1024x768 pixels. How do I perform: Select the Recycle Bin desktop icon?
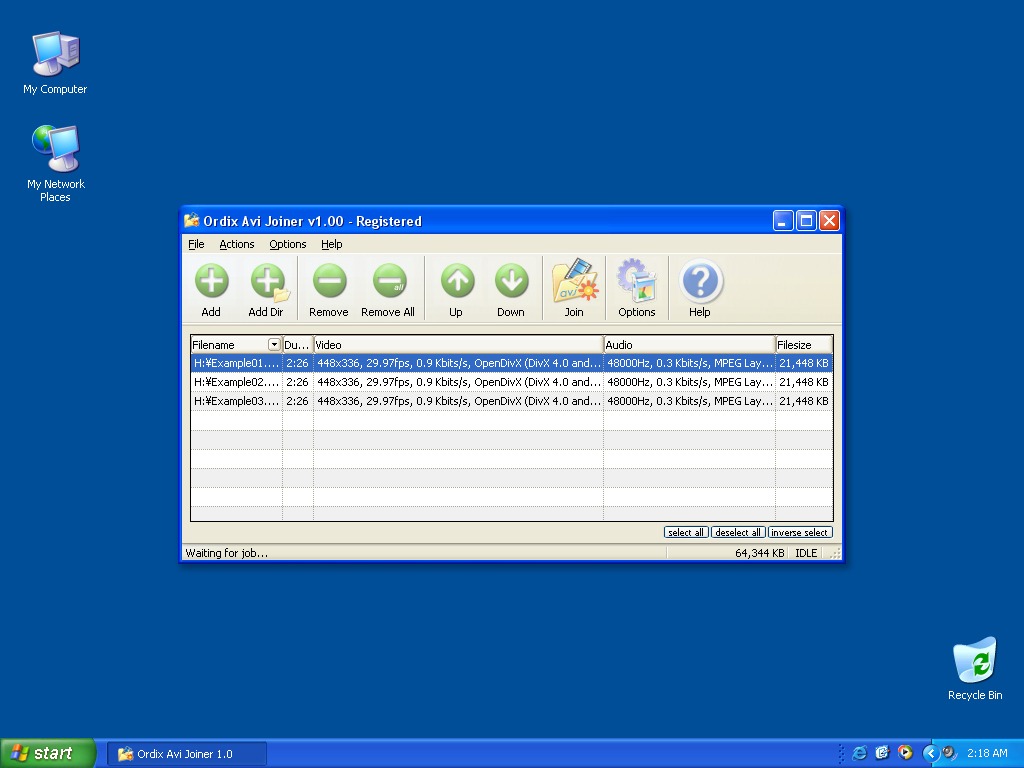[x=975, y=669]
